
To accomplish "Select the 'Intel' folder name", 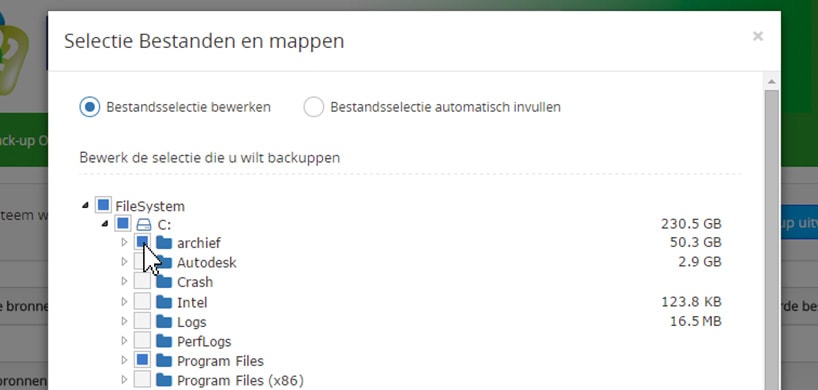I will [x=192, y=302].
